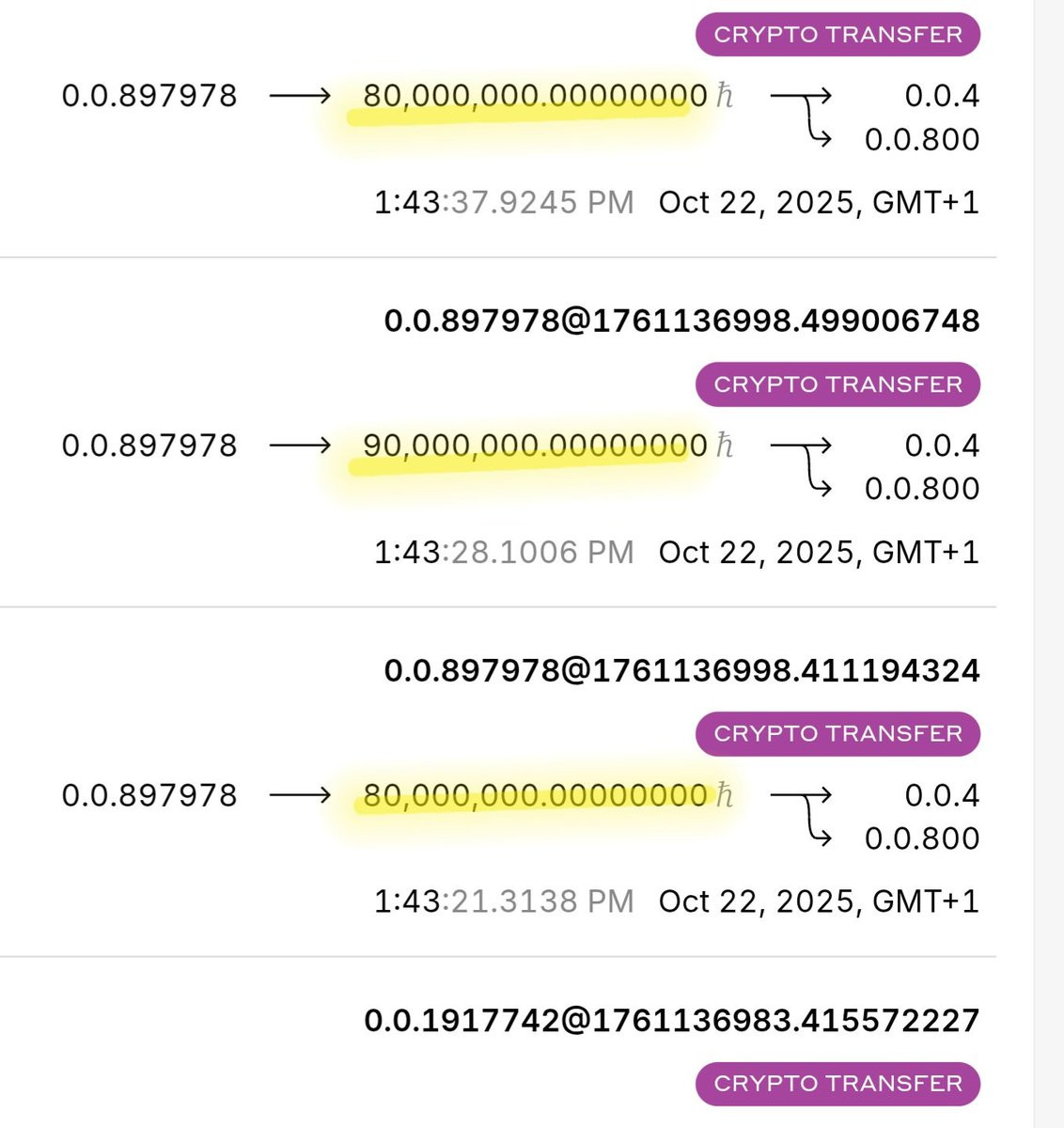Image resolution: width=1064 pixels, height=1128 pixels.
Task: Click the hbar symbol in the 1:43:37 PM transfer
Action: tap(725, 96)
